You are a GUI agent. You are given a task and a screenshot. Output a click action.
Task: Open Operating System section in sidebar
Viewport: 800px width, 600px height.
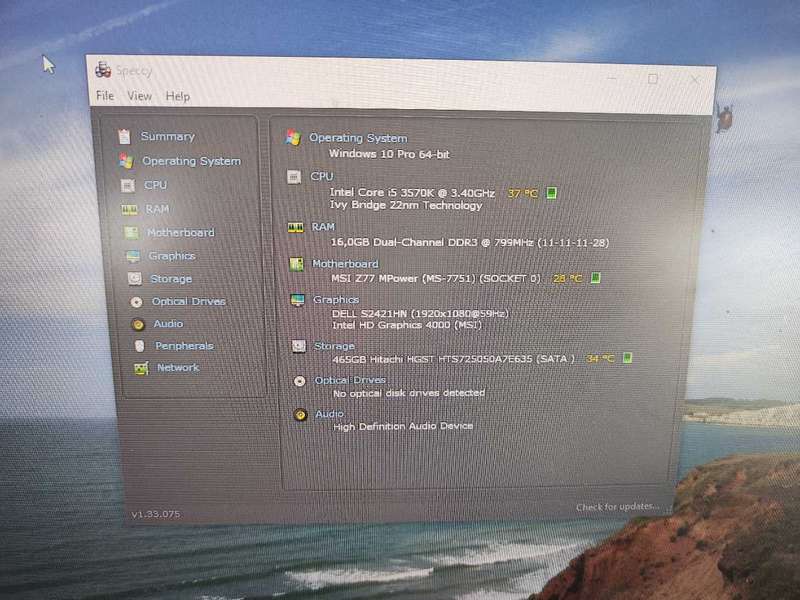coord(191,161)
